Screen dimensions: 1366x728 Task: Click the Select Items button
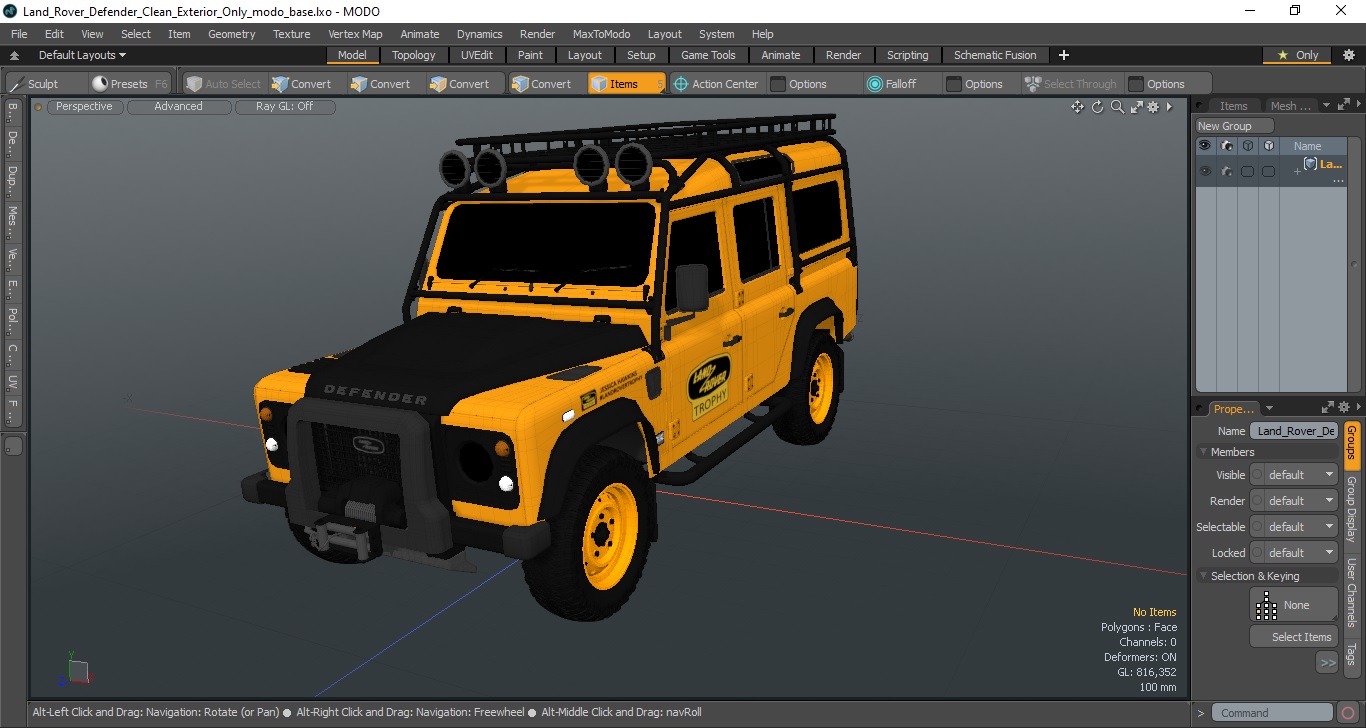point(1294,637)
